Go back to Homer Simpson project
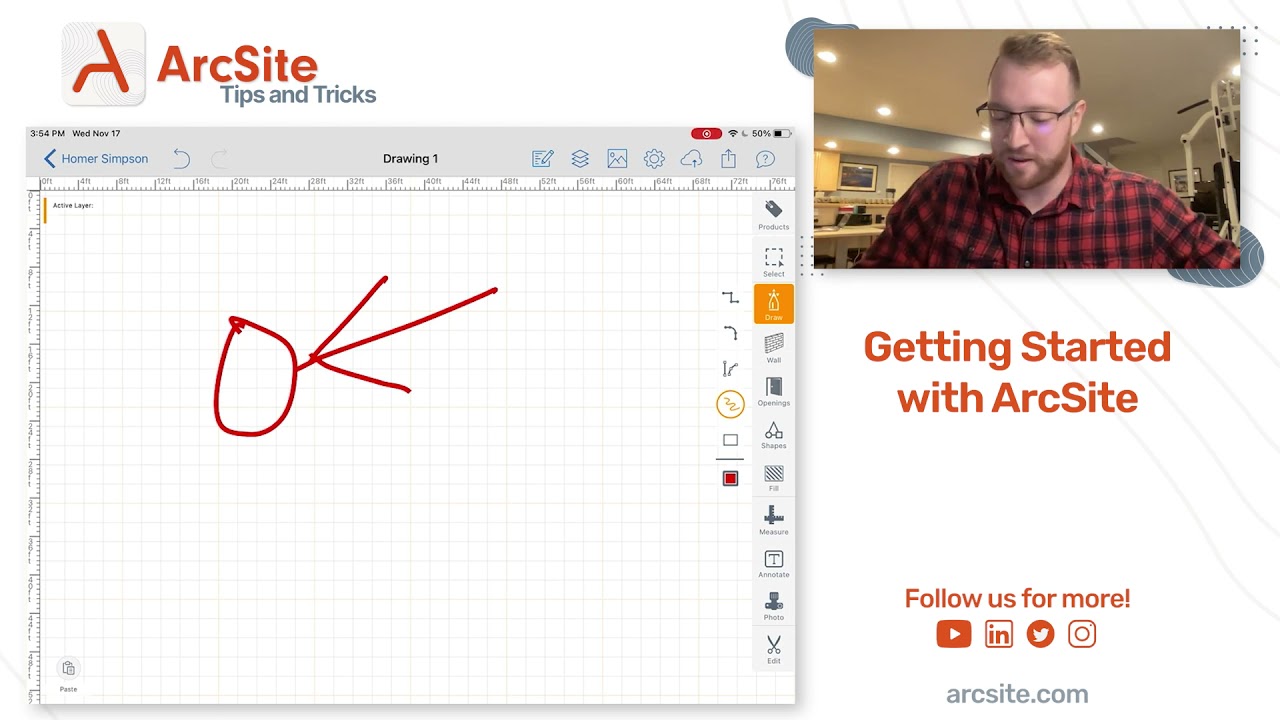 [95, 159]
